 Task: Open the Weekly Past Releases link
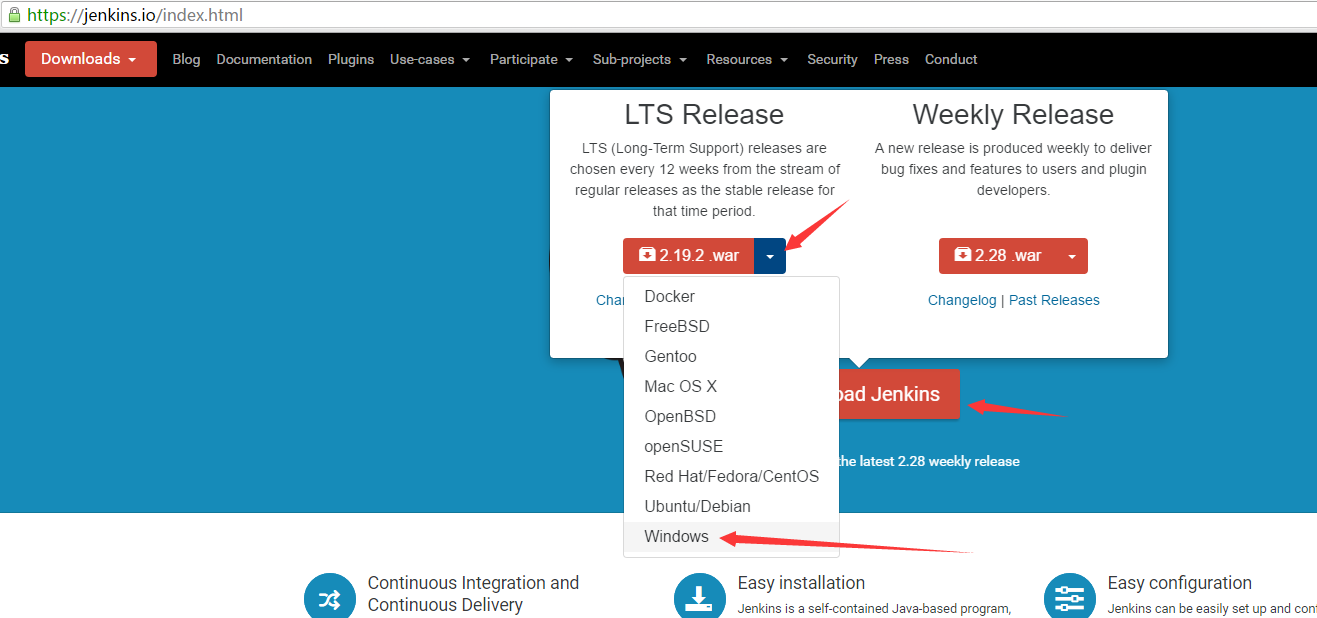pyautogui.click(x=1054, y=300)
